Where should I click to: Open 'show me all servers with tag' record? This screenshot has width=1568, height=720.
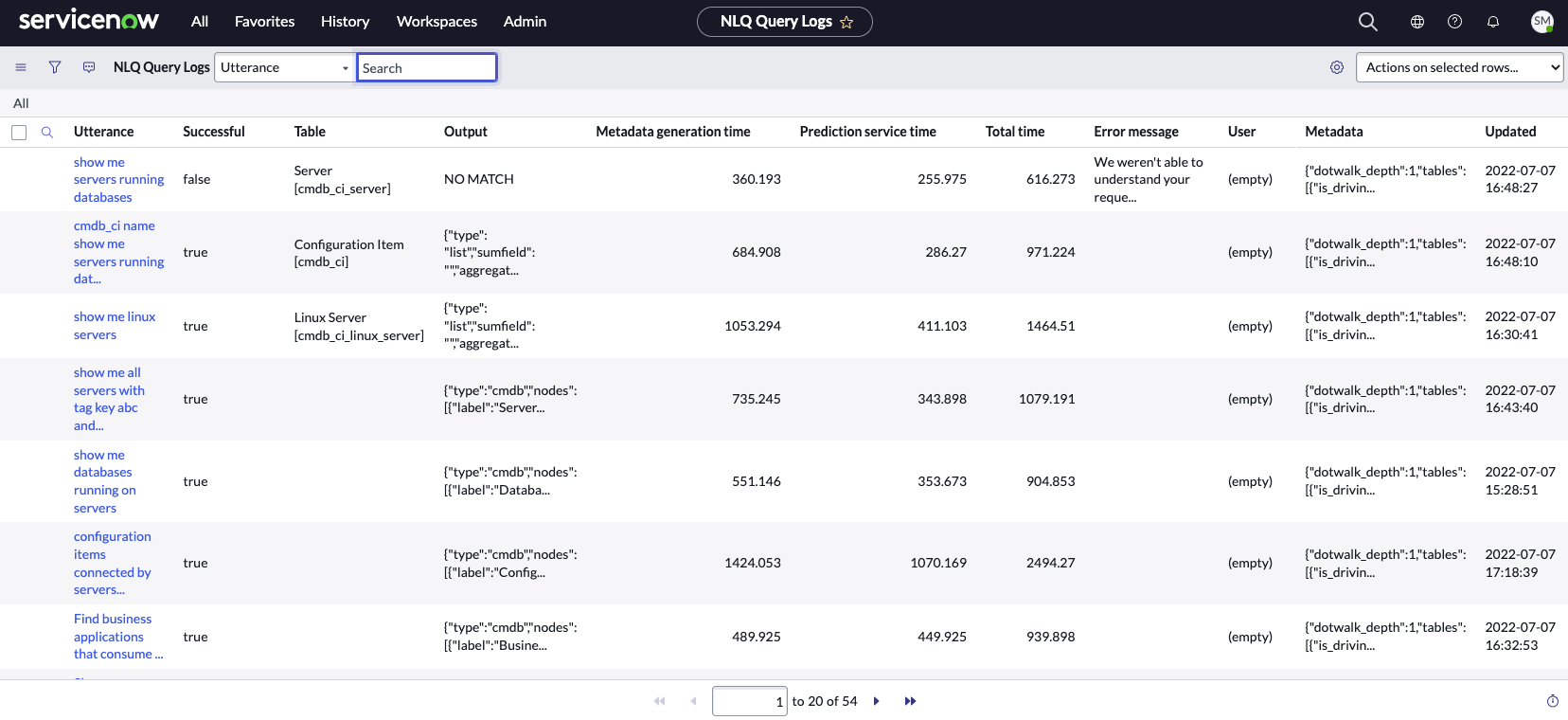[x=109, y=399]
